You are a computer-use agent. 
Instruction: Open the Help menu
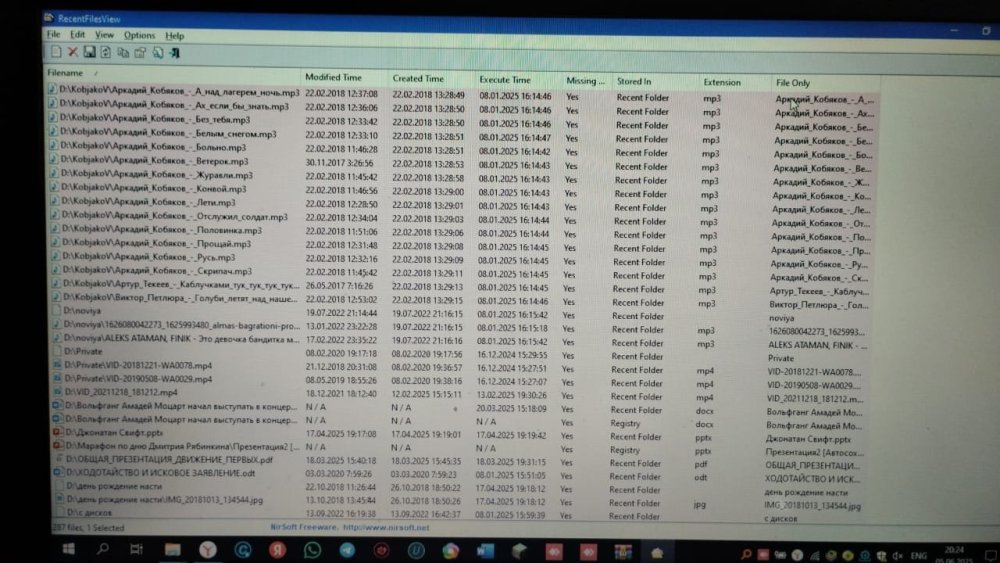[x=174, y=36]
